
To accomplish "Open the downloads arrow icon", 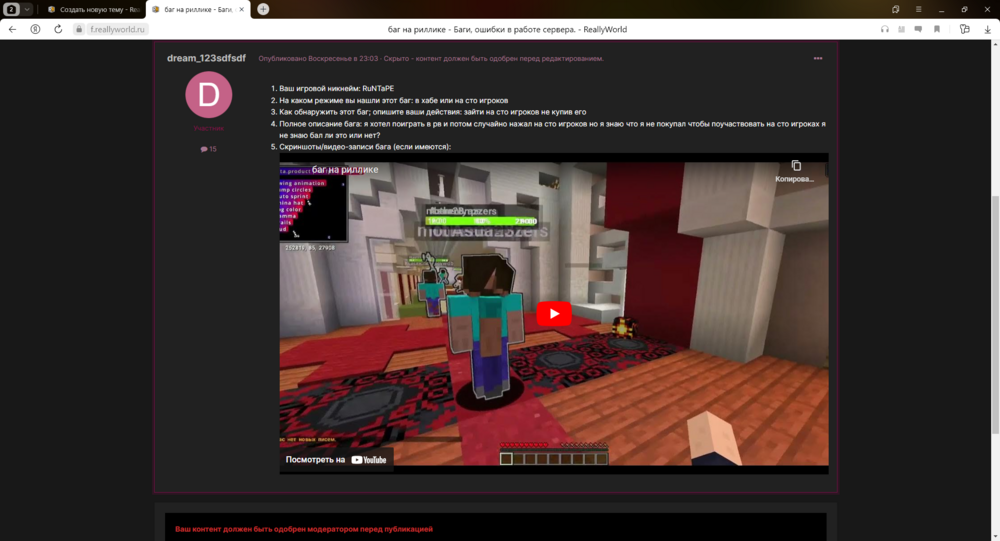I will click(x=987, y=29).
